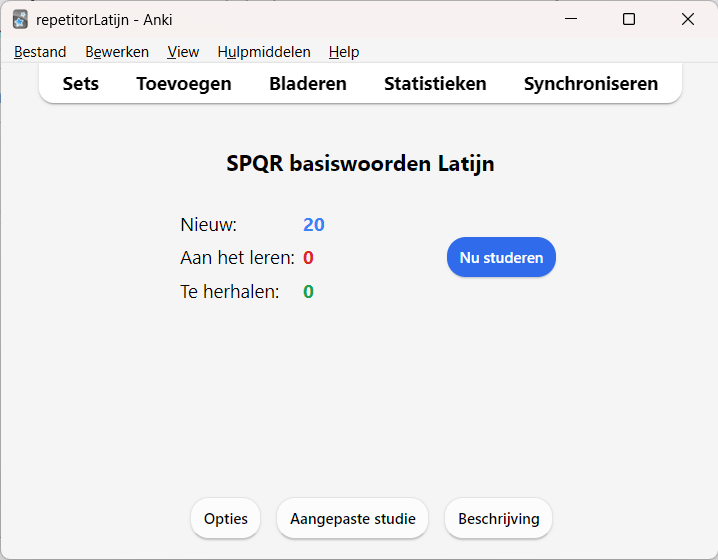Open the Help menu
The image size is (718, 560).
tap(344, 52)
